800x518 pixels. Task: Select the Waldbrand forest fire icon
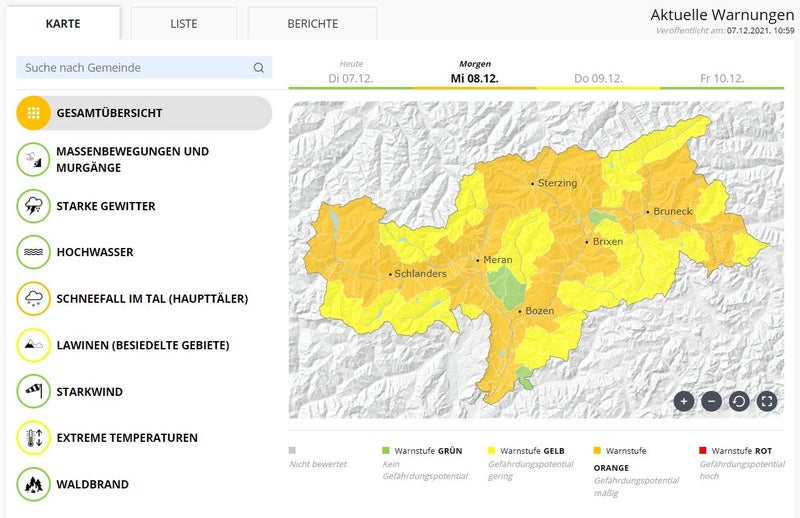[x=33, y=484]
